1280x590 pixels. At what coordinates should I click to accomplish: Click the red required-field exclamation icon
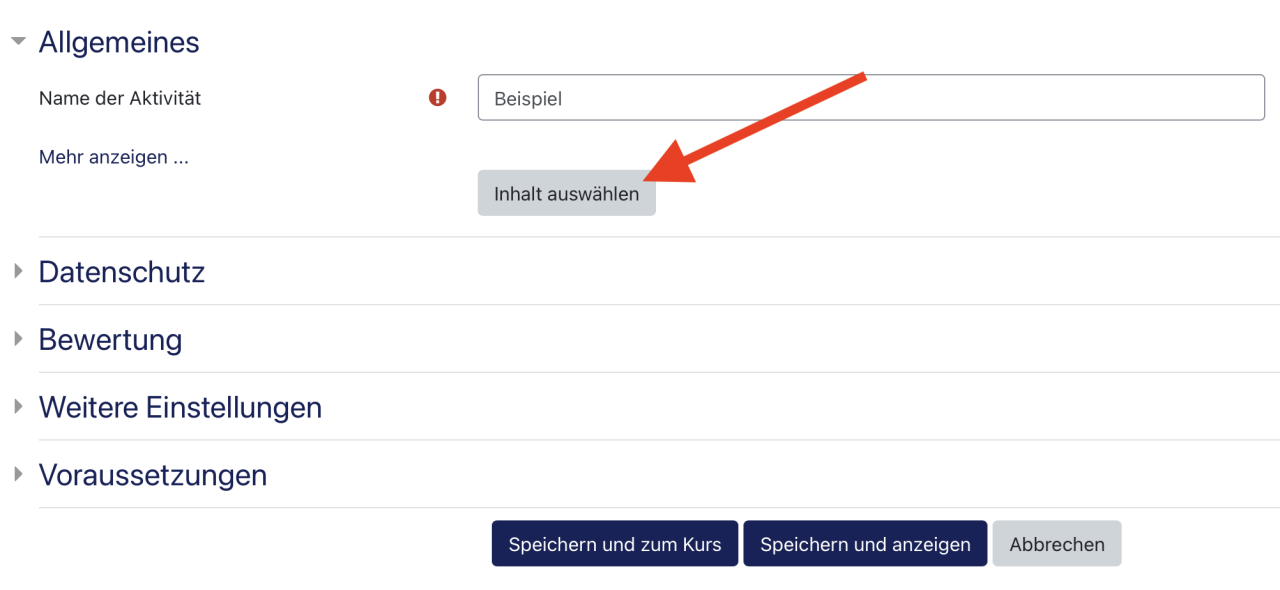(x=438, y=98)
